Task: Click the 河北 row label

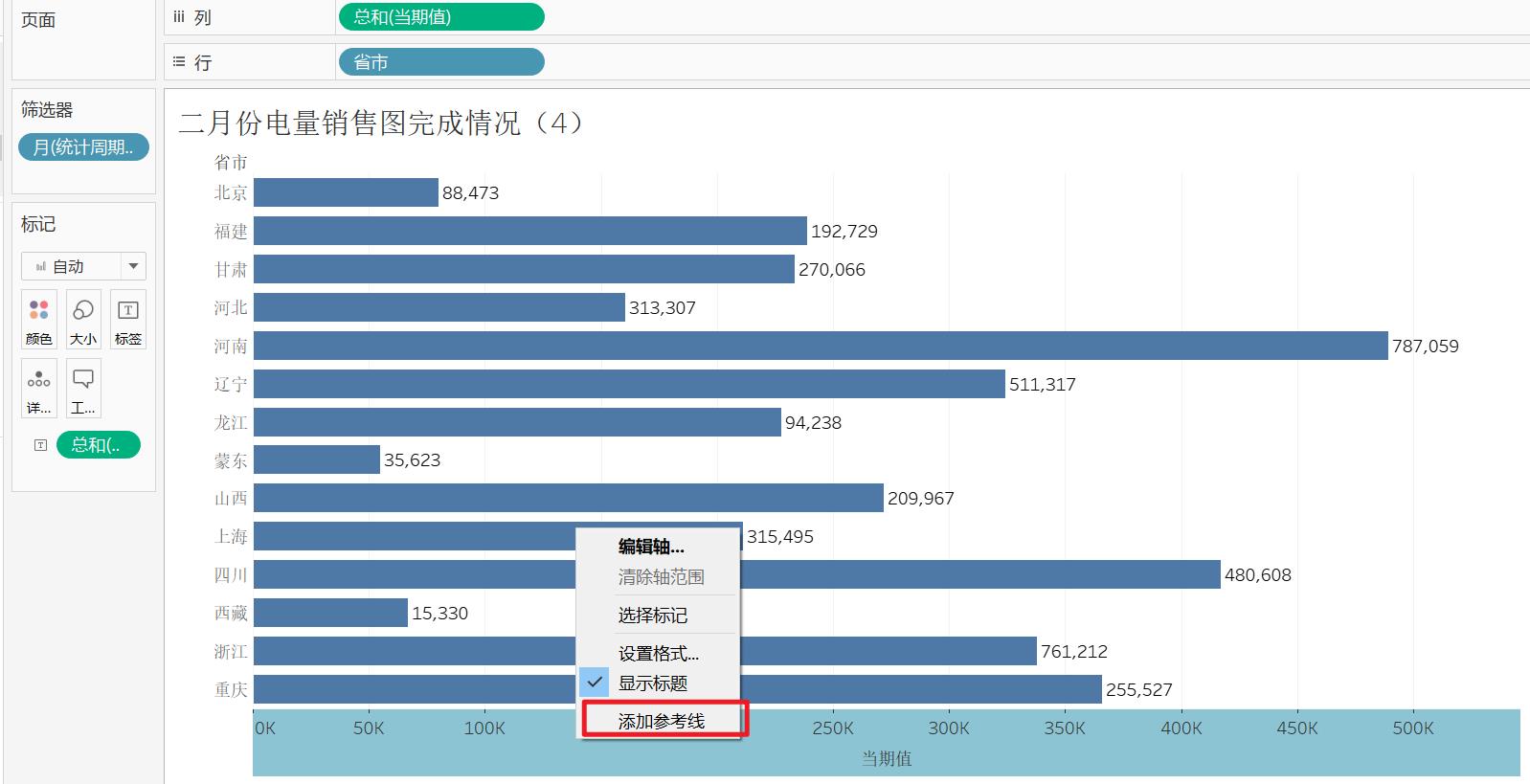Action: click(x=231, y=307)
